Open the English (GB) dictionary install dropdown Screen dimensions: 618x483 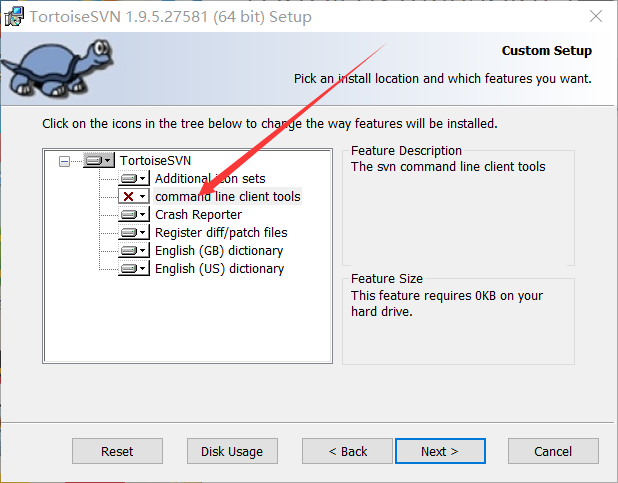pyautogui.click(x=134, y=250)
